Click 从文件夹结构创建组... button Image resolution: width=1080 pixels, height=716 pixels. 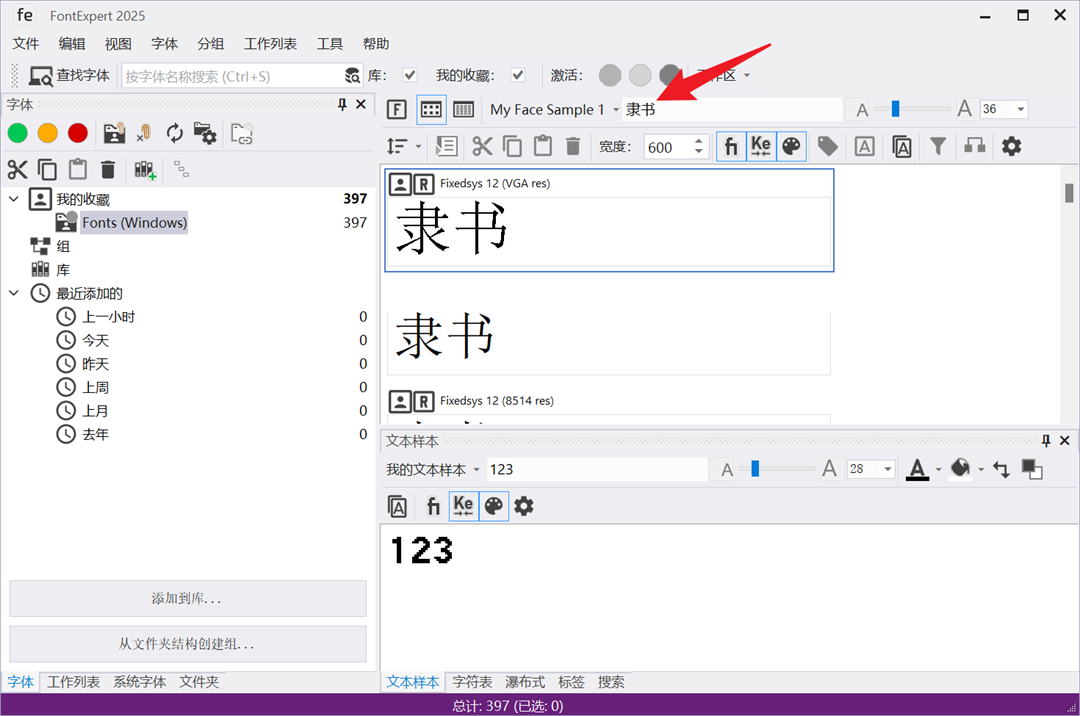click(187, 644)
